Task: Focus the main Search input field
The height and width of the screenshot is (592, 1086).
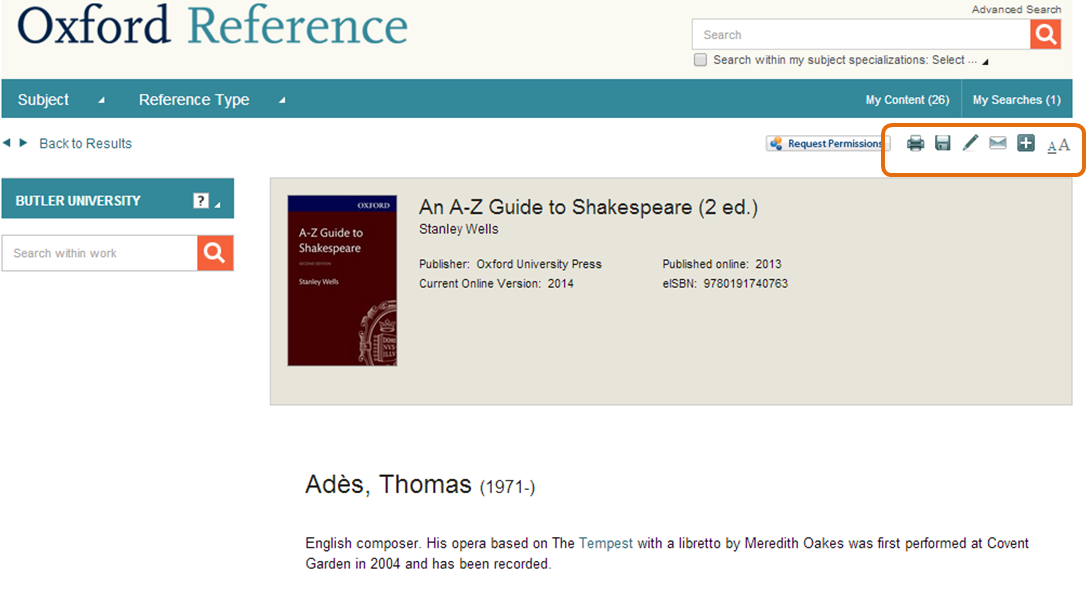Action: [x=861, y=34]
